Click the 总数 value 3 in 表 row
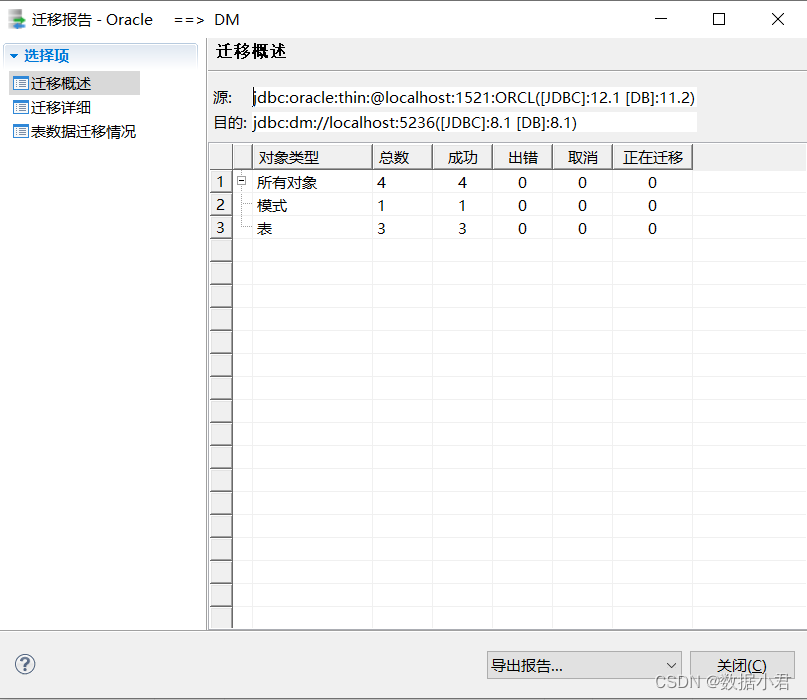807x700 pixels. (x=381, y=228)
